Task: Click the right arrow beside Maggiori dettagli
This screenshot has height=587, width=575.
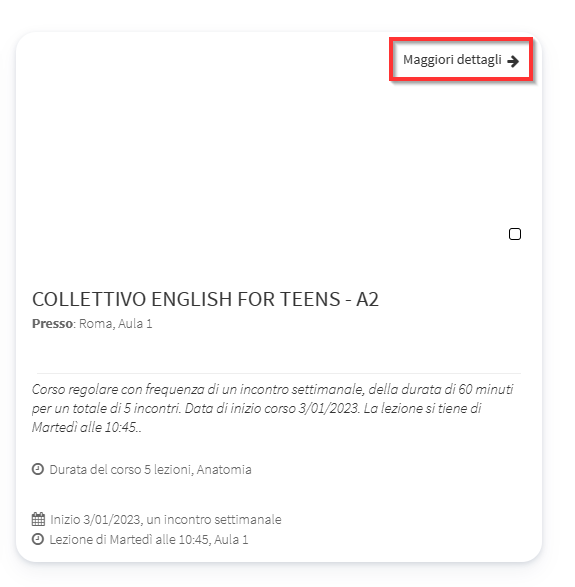Action: pos(513,61)
